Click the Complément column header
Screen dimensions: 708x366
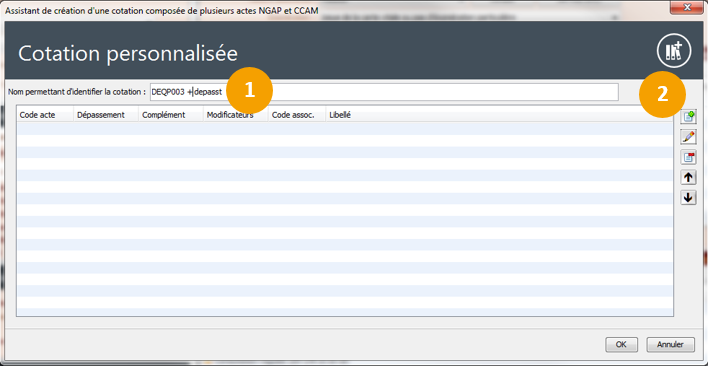tap(171, 115)
